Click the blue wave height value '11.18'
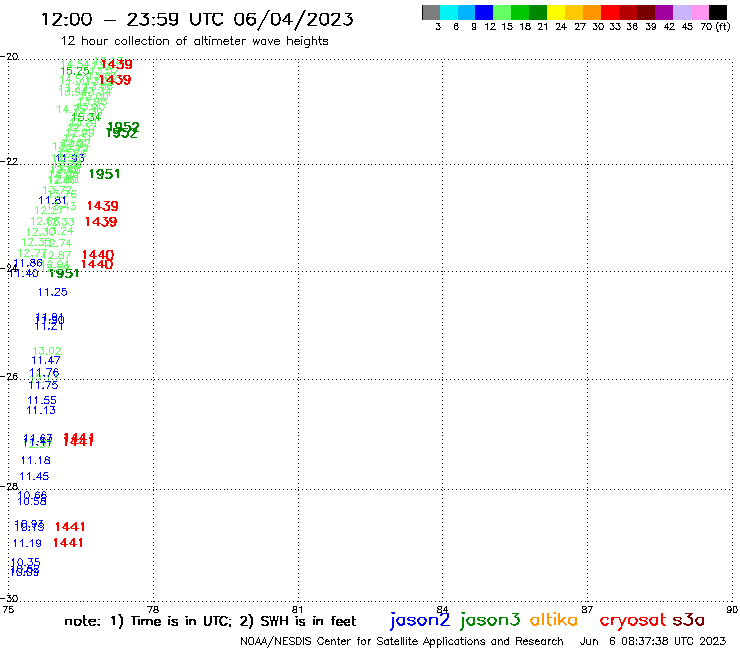740x650 pixels. click(x=35, y=460)
